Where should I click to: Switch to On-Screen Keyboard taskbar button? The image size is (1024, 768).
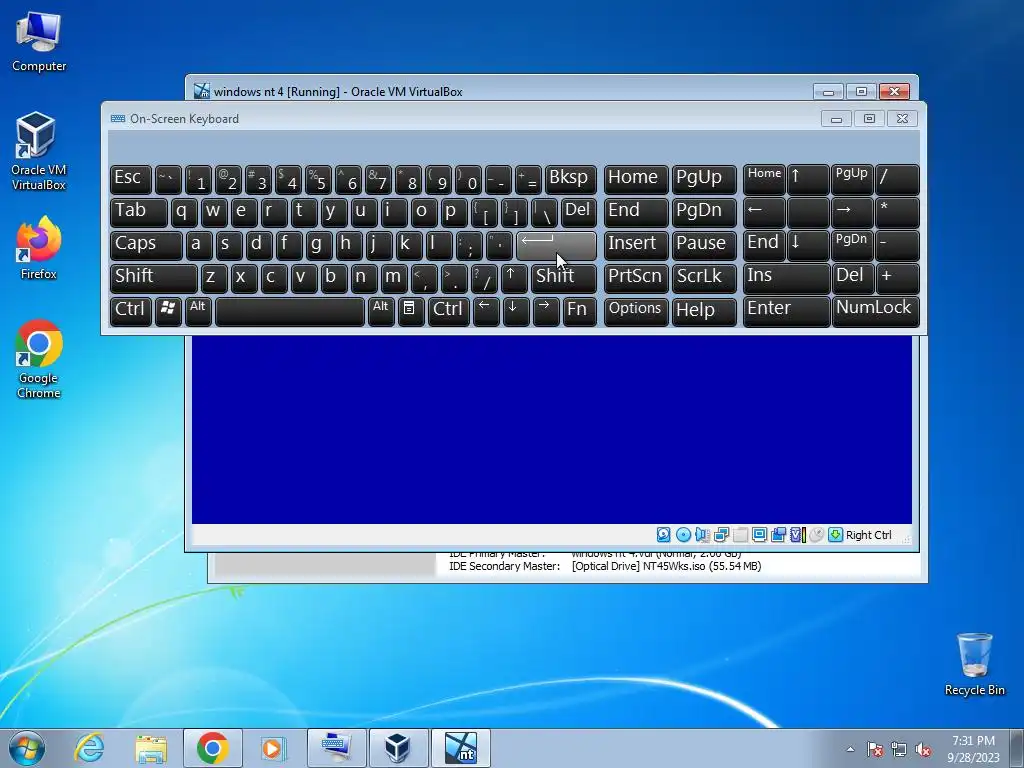[336, 748]
